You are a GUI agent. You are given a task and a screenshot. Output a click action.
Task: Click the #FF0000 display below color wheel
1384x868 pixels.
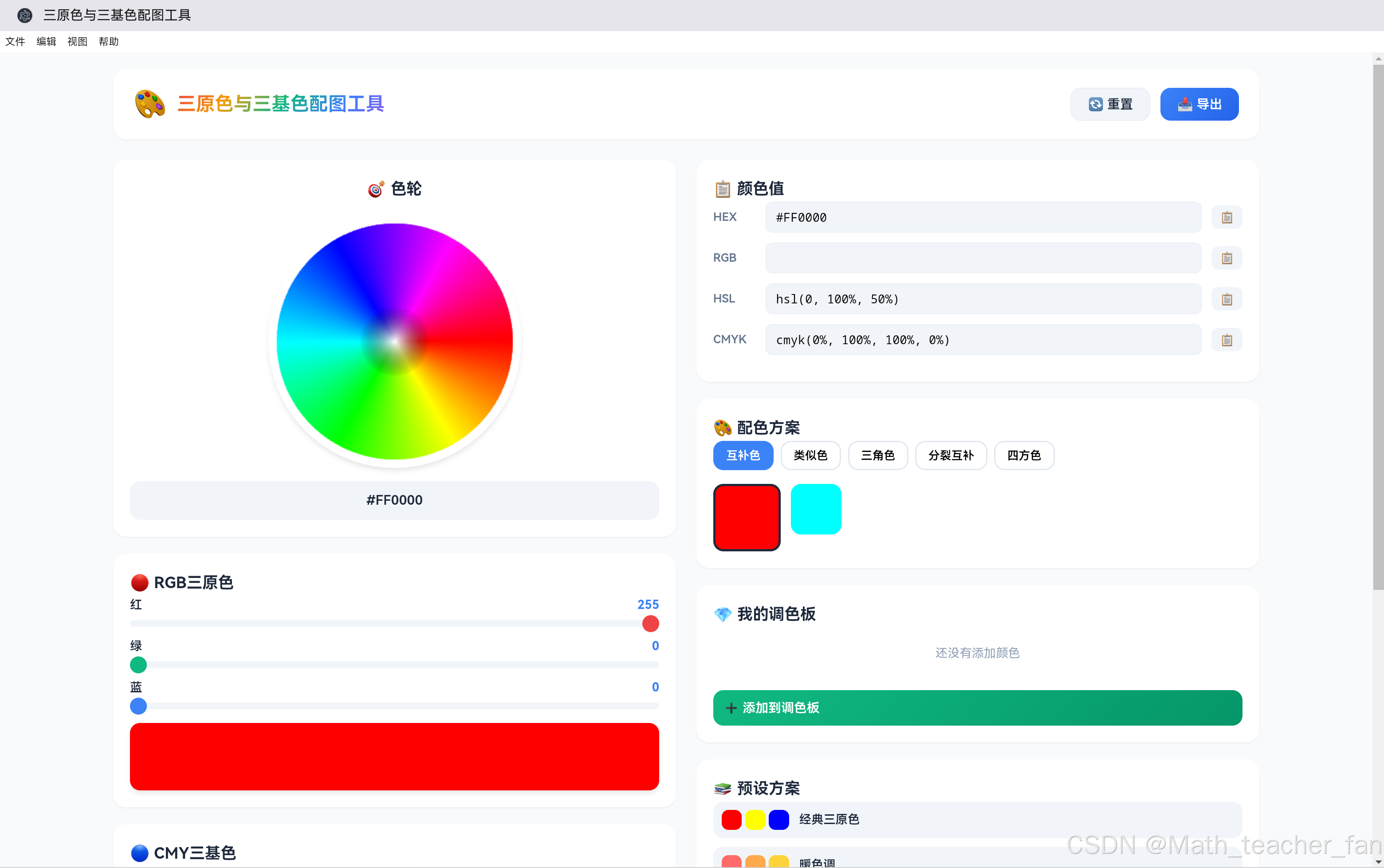[x=394, y=500]
